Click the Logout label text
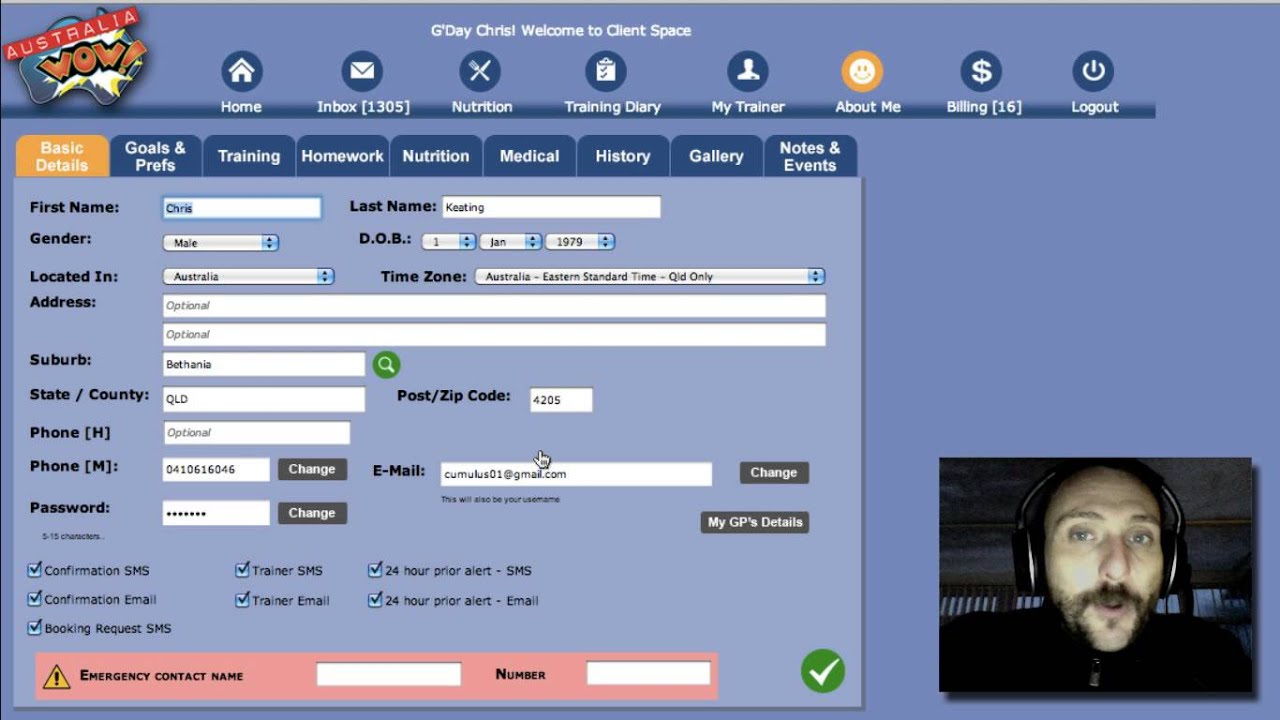This screenshot has width=1280, height=720. click(1095, 107)
